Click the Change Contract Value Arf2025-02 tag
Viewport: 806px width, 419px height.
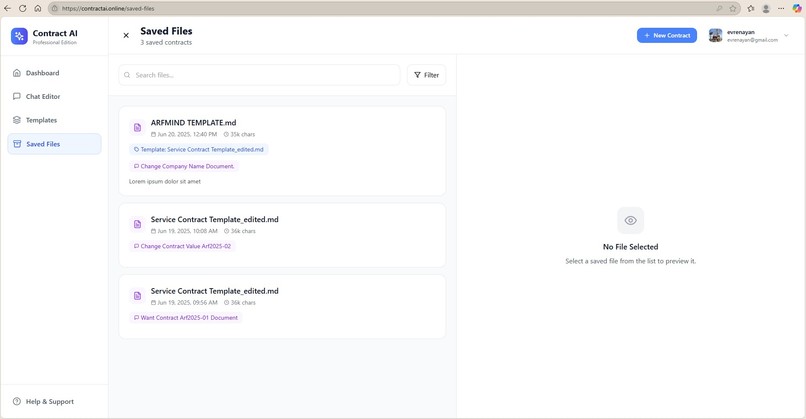(182, 246)
